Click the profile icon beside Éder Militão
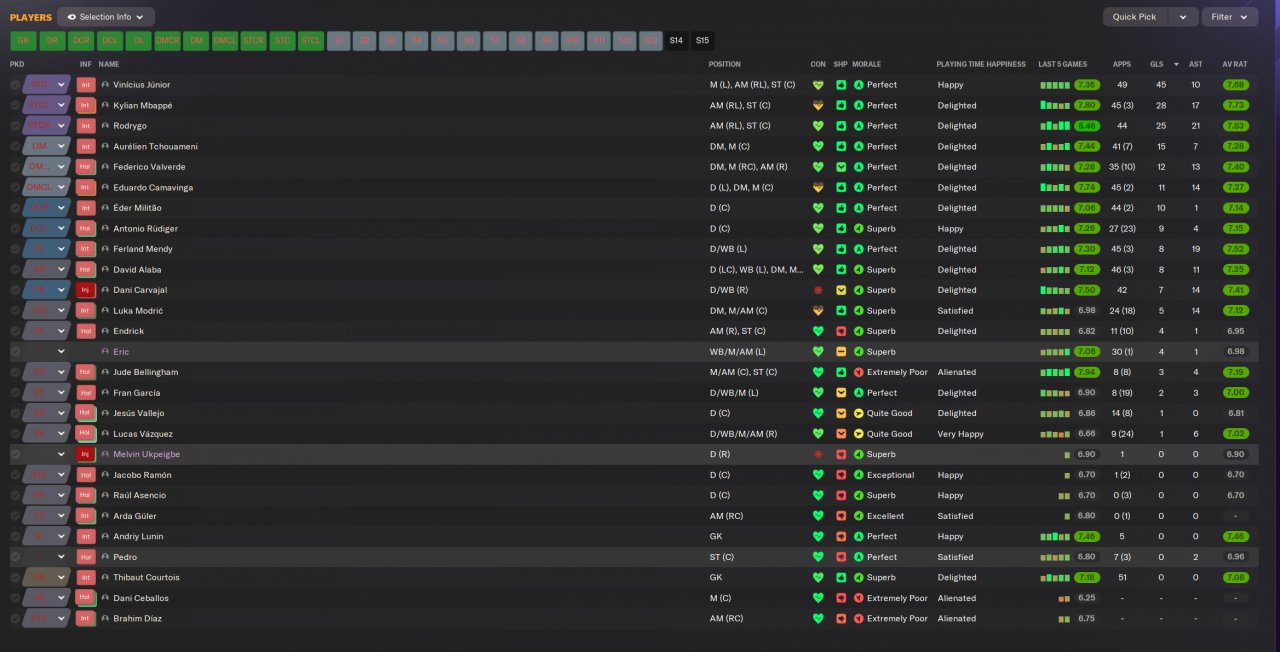 pyautogui.click(x=105, y=208)
